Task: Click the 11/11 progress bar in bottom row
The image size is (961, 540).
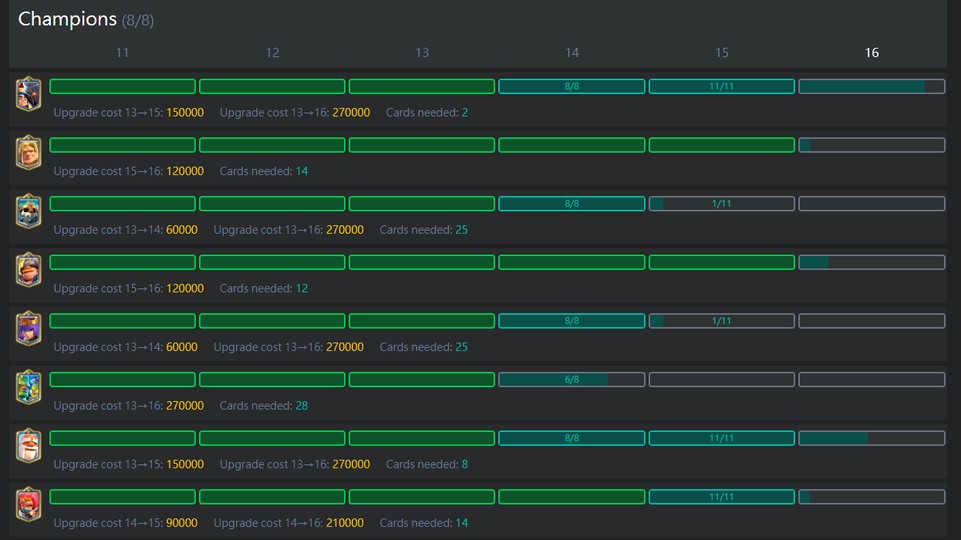Action: pyautogui.click(x=721, y=497)
